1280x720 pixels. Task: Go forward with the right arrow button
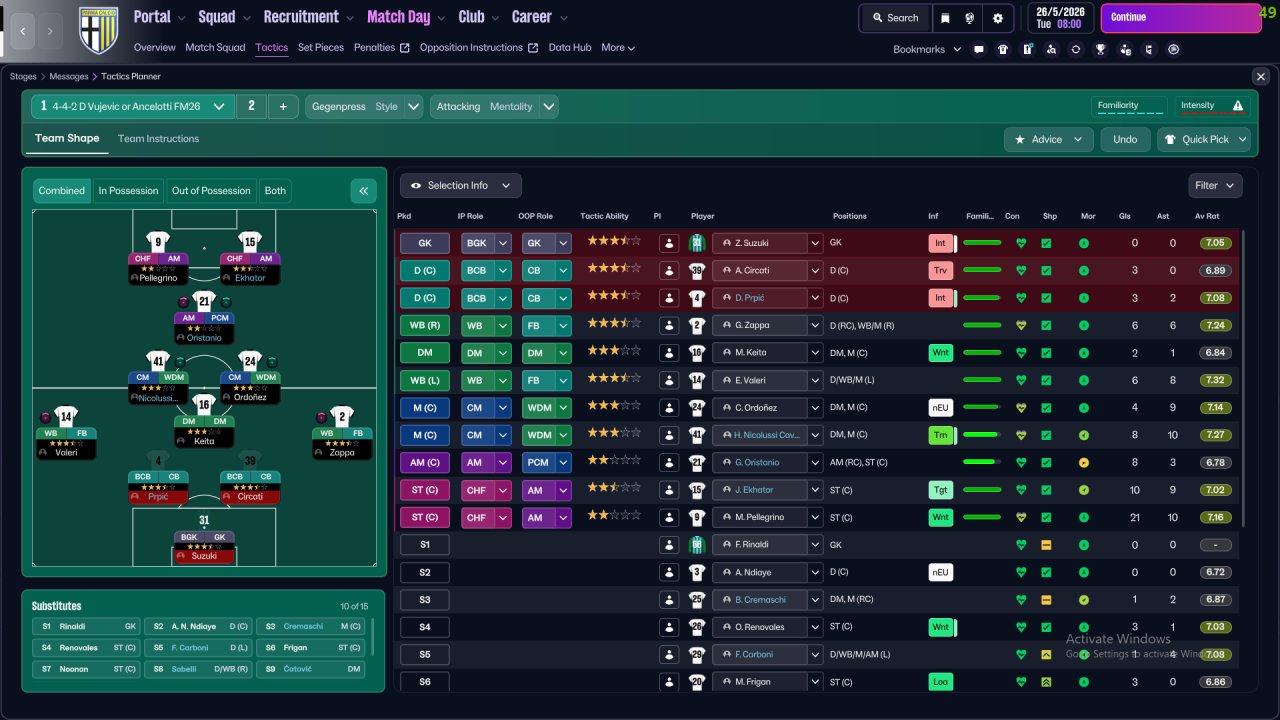51,32
